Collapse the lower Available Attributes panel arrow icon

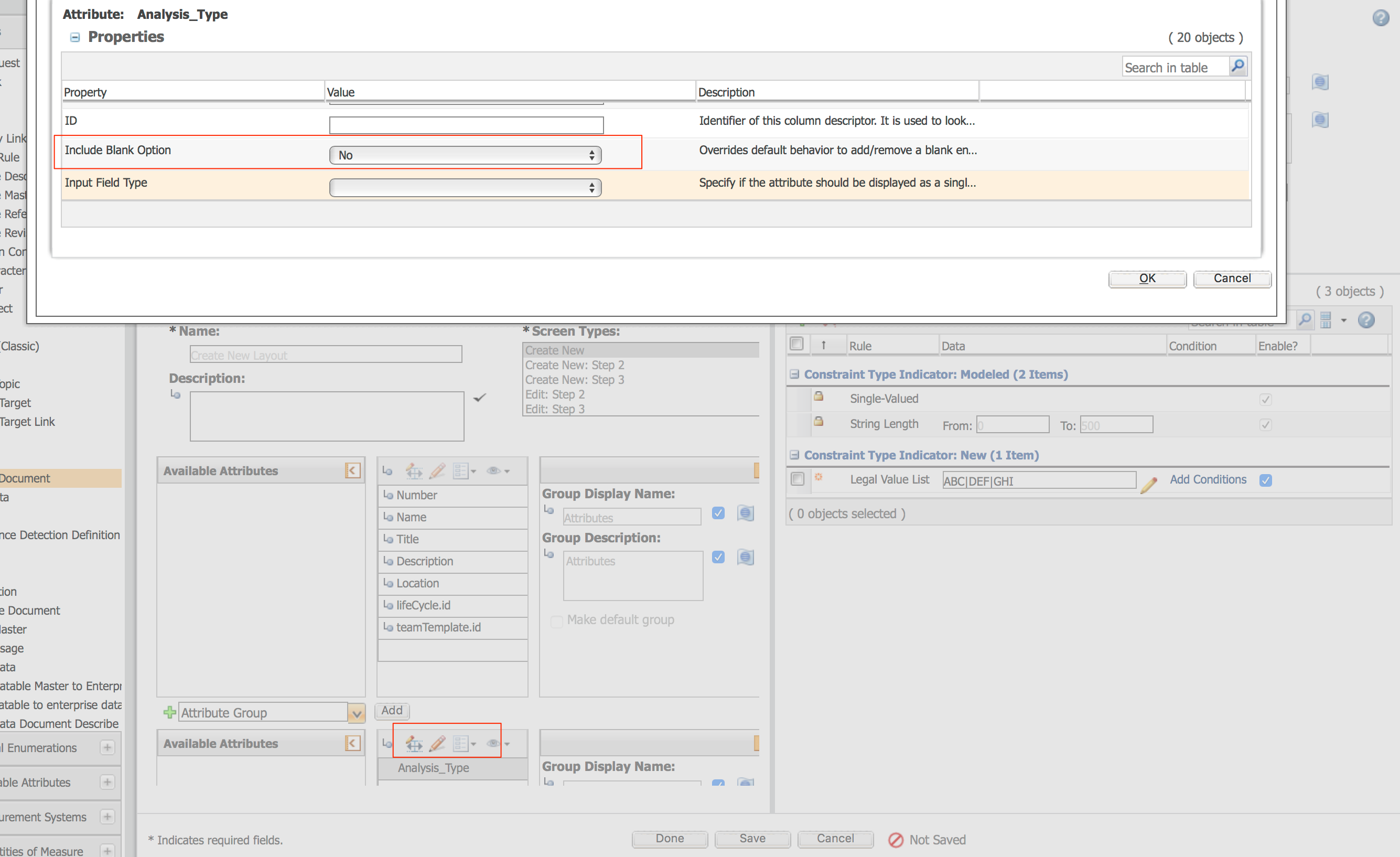pyautogui.click(x=352, y=743)
